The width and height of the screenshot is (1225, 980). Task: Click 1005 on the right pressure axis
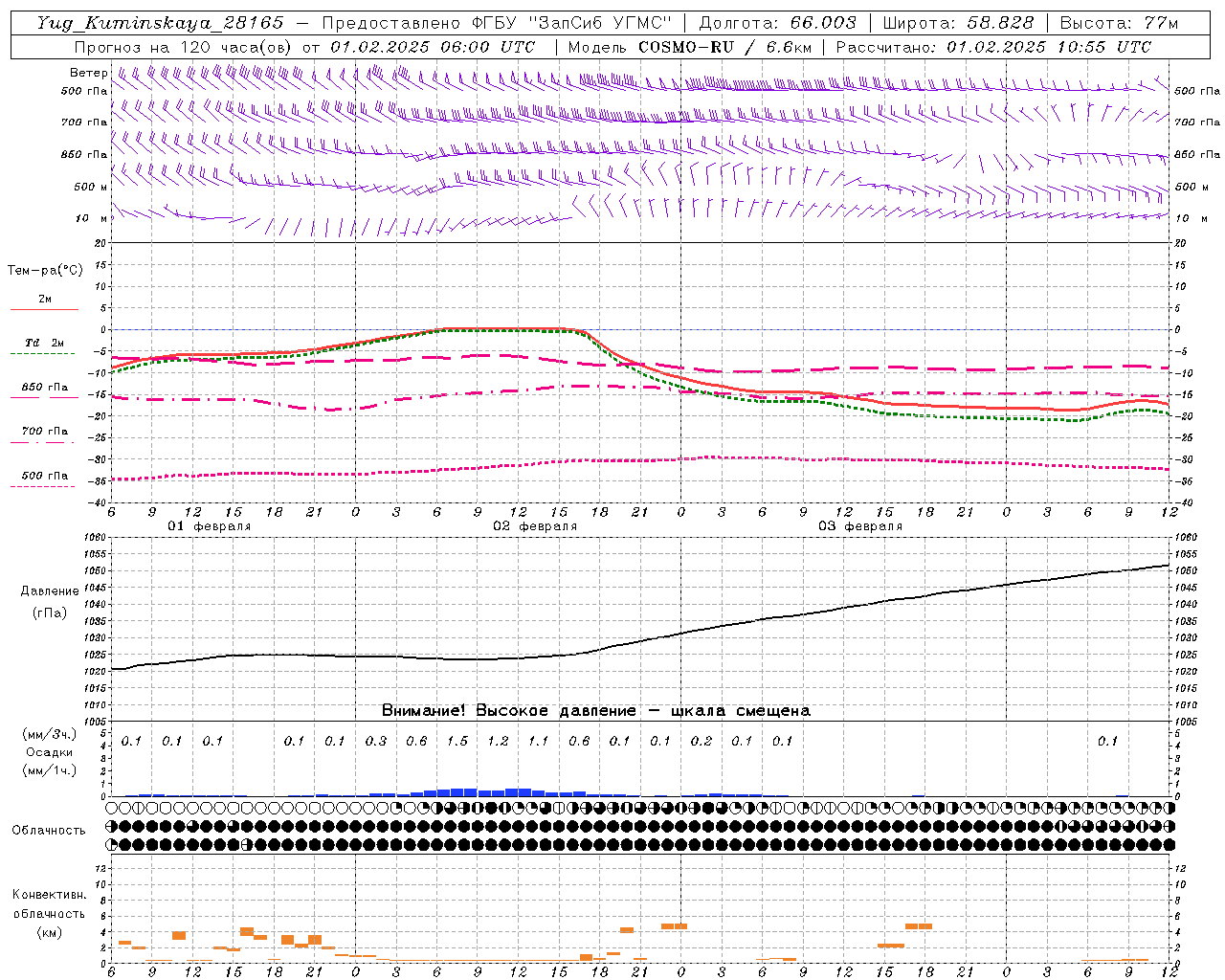point(1186,722)
